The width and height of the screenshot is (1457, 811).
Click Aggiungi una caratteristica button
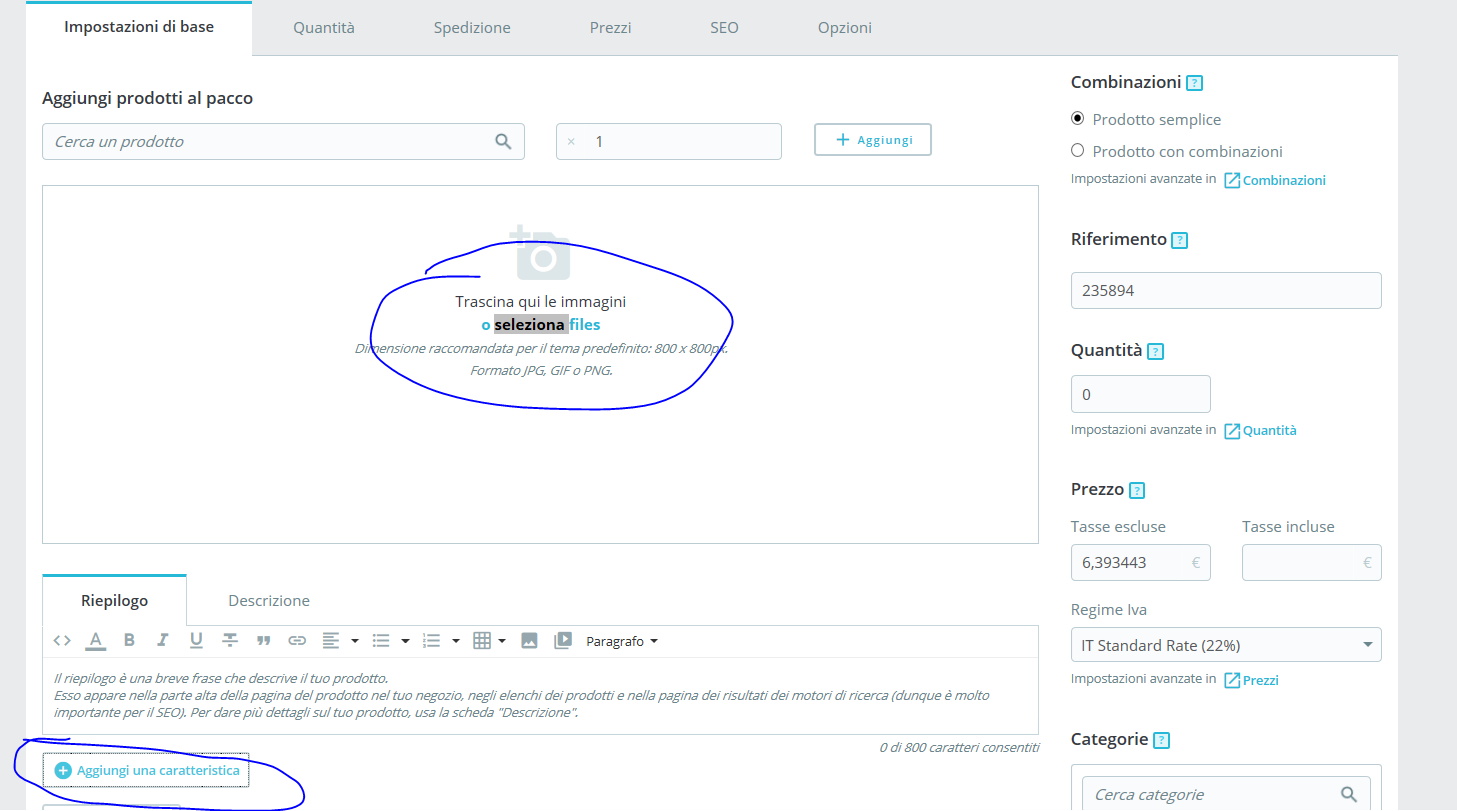tap(147, 771)
